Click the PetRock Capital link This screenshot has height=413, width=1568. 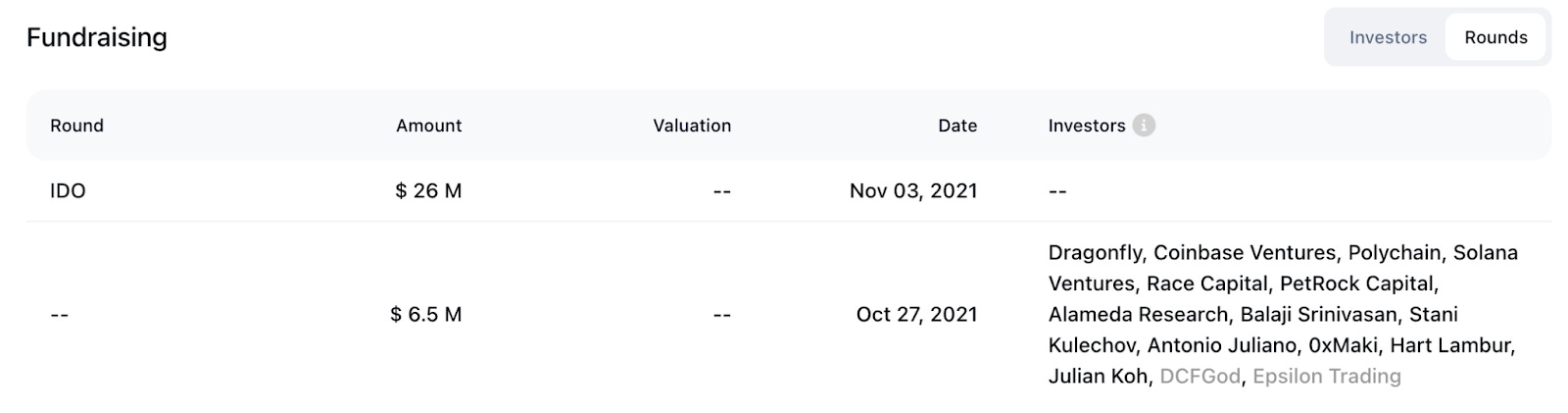coord(1356,284)
